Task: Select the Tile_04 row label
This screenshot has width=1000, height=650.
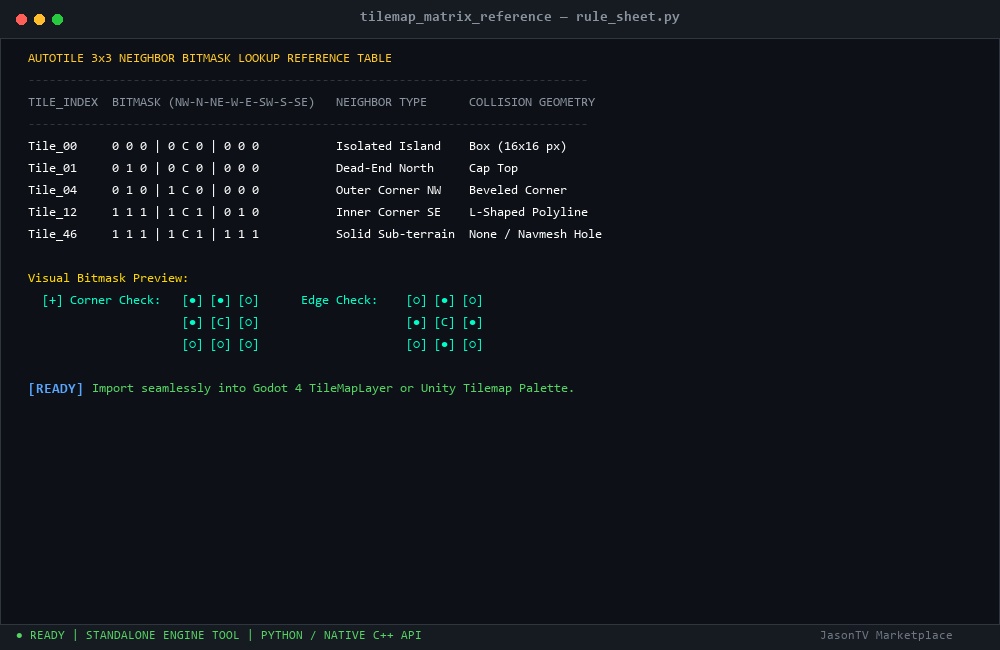Action: click(52, 190)
